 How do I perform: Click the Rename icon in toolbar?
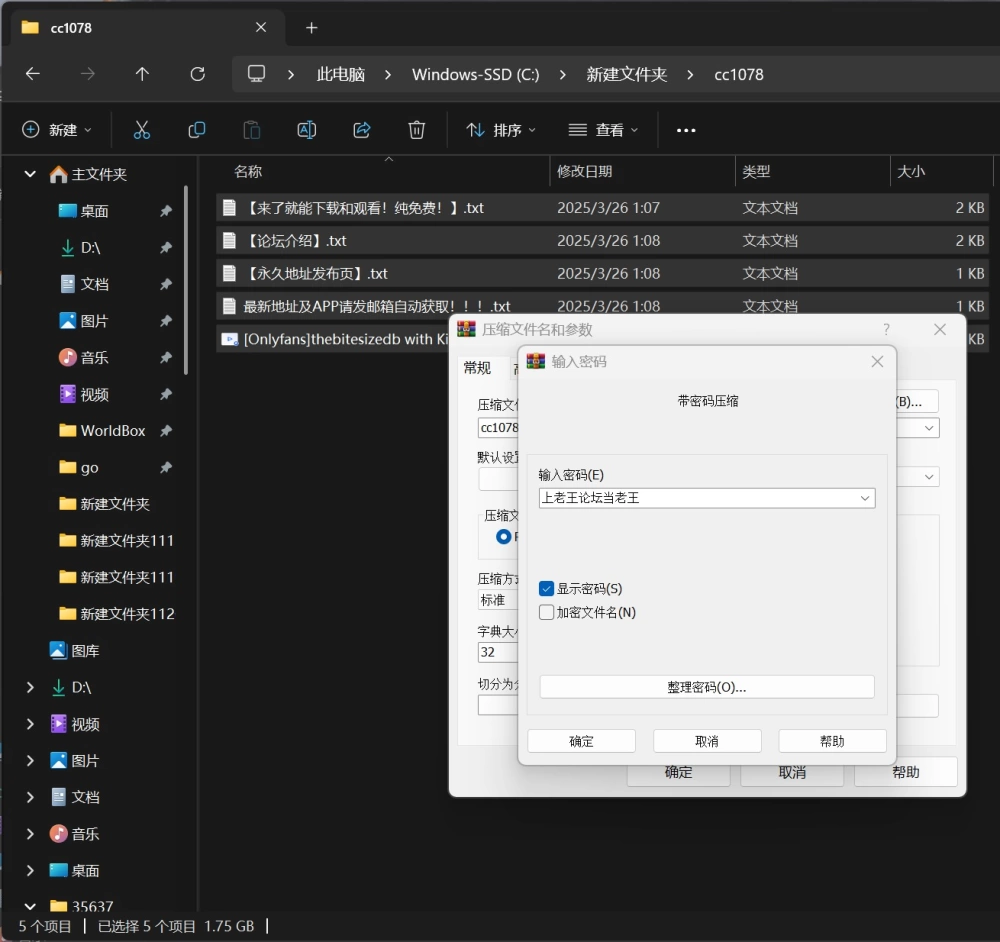pos(307,130)
